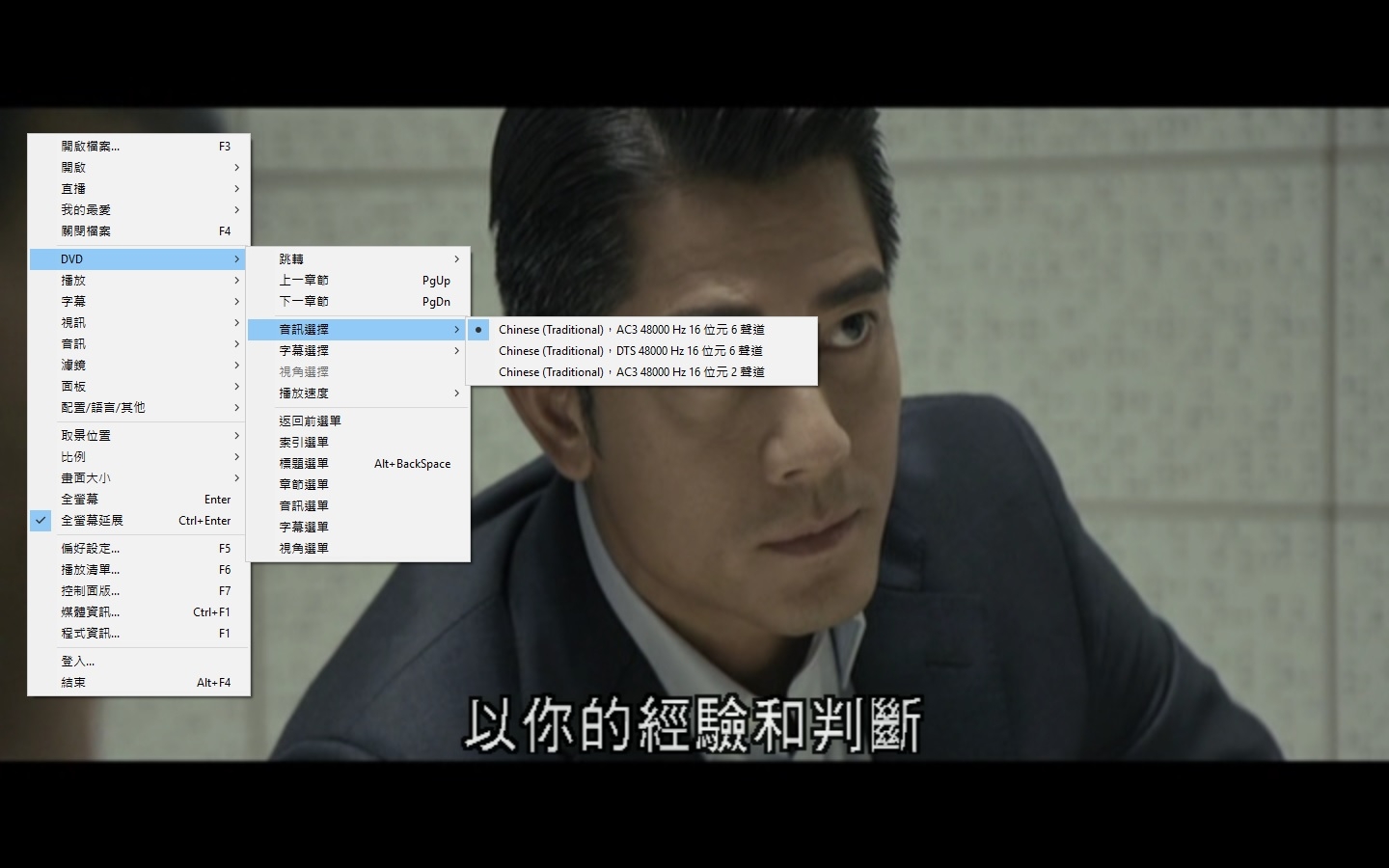The width and height of the screenshot is (1389, 868).
Task: Click 登入... login entry
Action: [139, 662]
